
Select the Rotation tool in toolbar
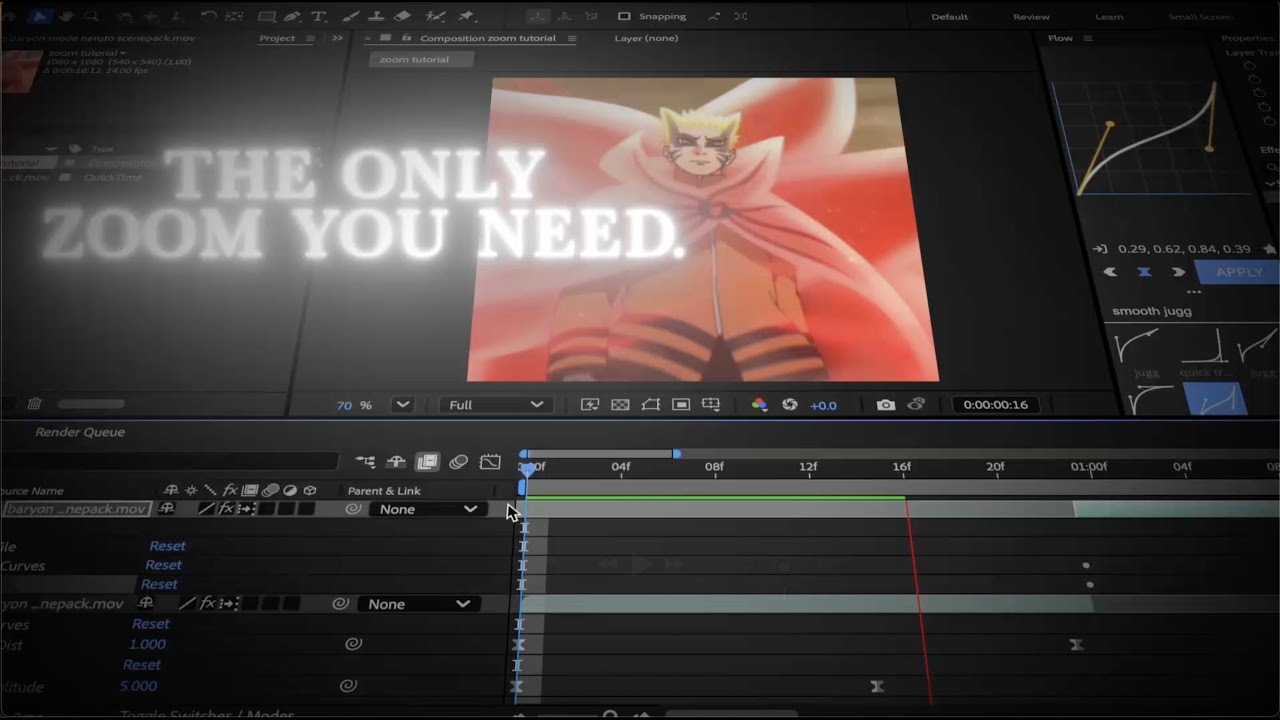(x=208, y=16)
